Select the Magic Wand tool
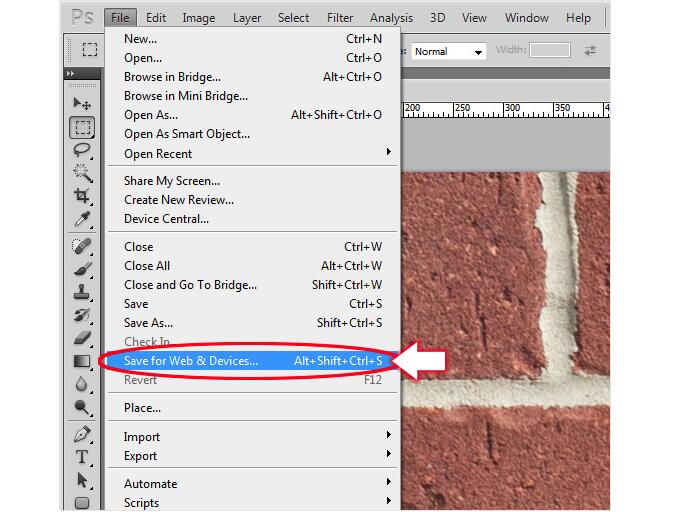Screen dimensions: 696x512 (x=82, y=173)
